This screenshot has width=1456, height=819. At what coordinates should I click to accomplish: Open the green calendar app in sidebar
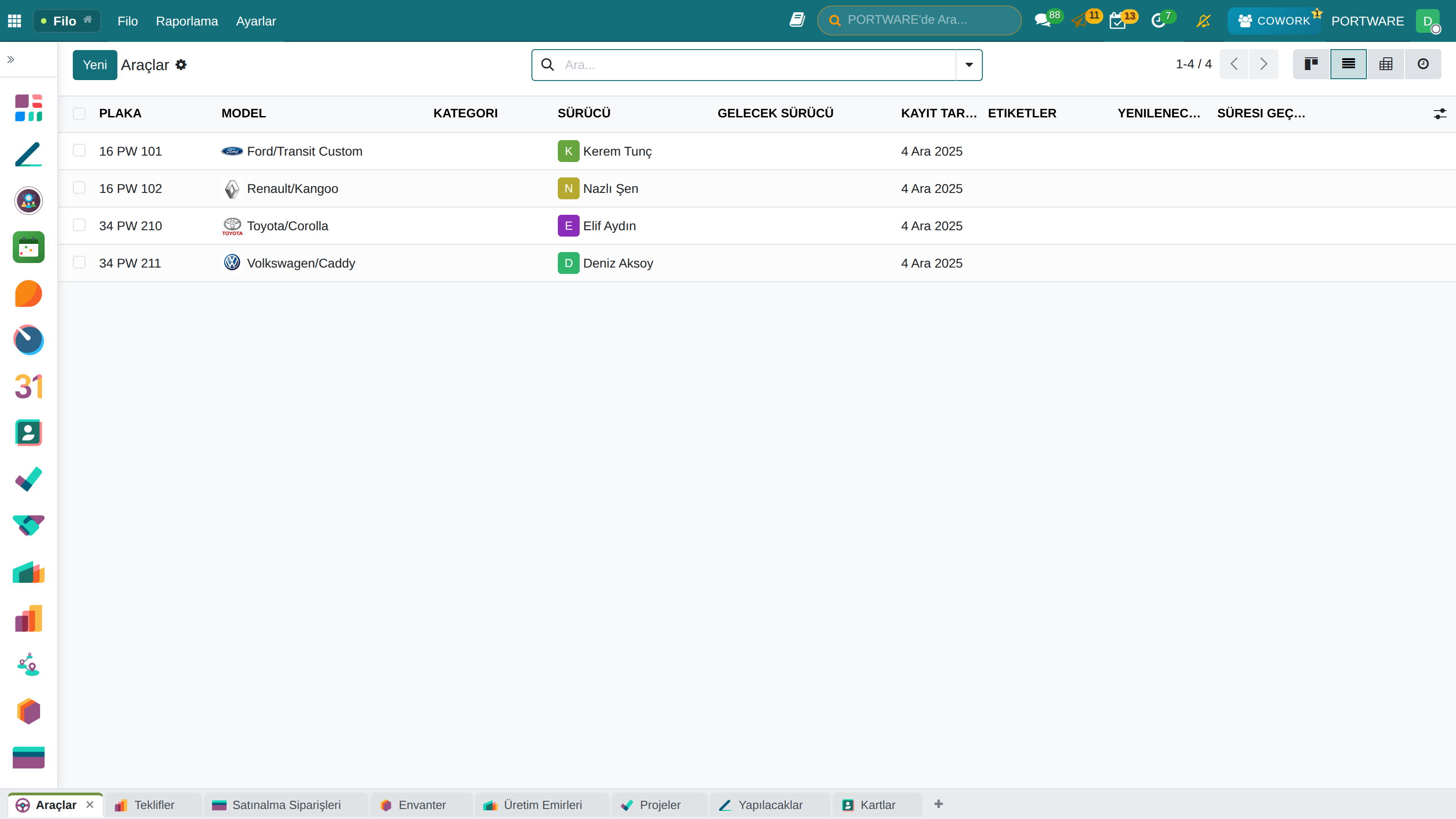[x=28, y=247]
